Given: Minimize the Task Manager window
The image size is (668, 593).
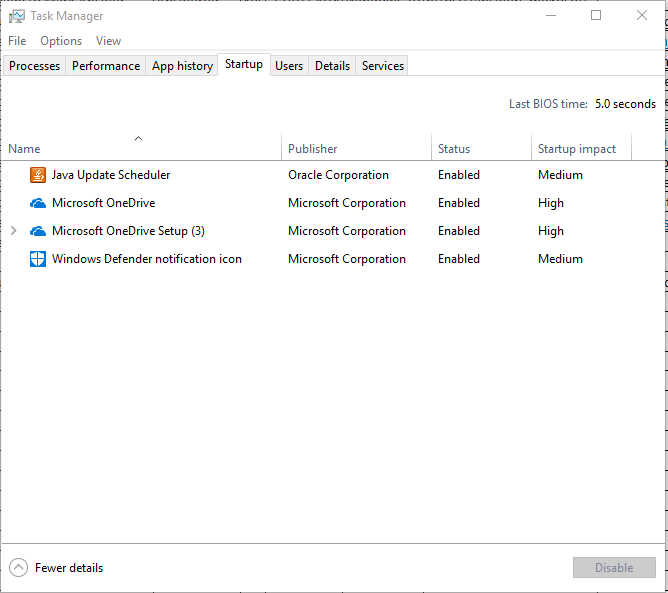Looking at the screenshot, I should point(551,16).
